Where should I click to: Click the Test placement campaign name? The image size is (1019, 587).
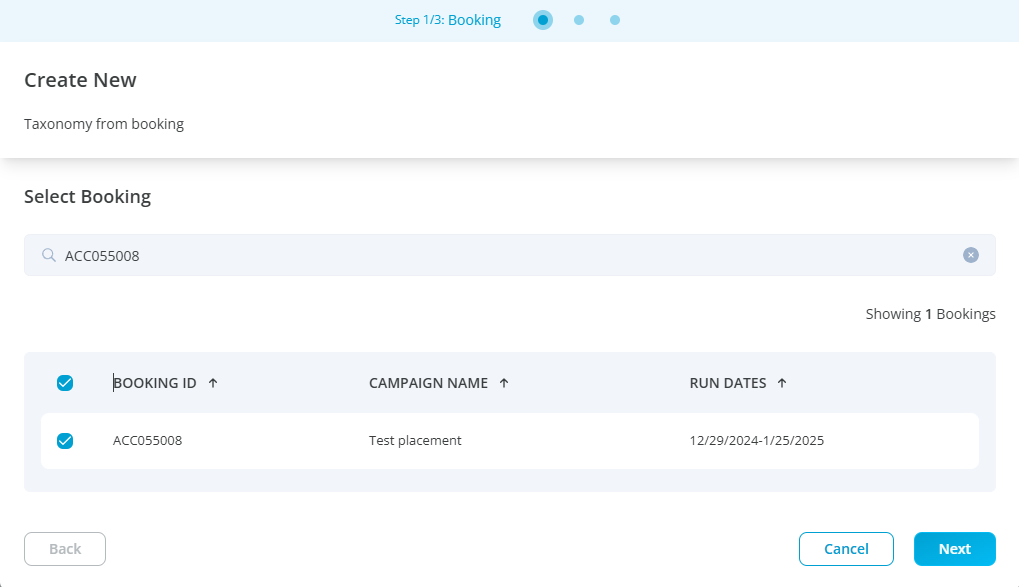(x=415, y=441)
